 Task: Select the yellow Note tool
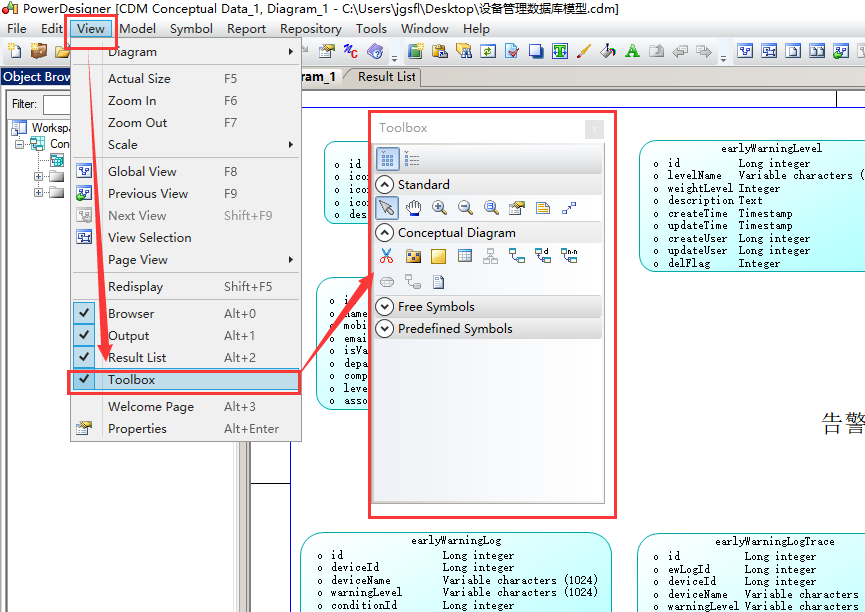coord(543,208)
